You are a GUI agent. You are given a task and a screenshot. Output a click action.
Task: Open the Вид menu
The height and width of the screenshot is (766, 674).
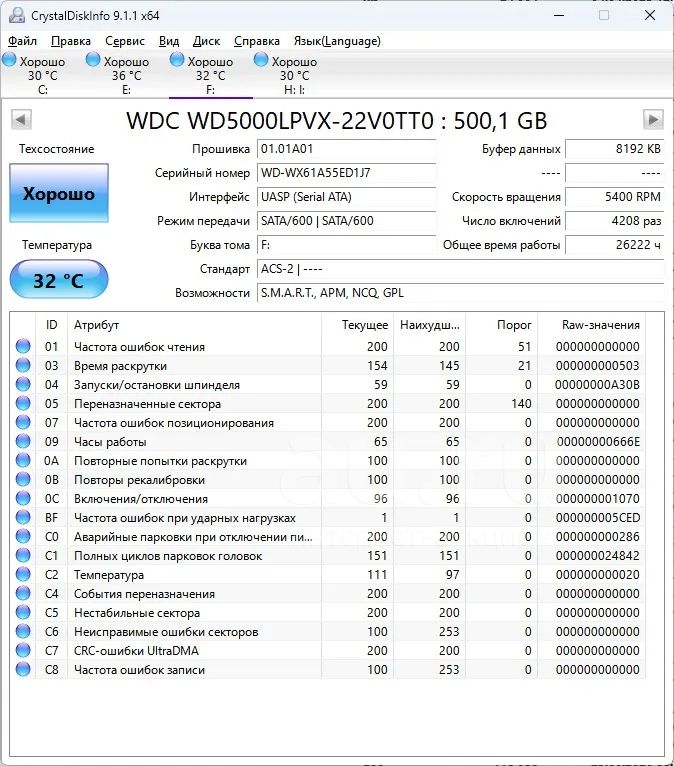(169, 41)
